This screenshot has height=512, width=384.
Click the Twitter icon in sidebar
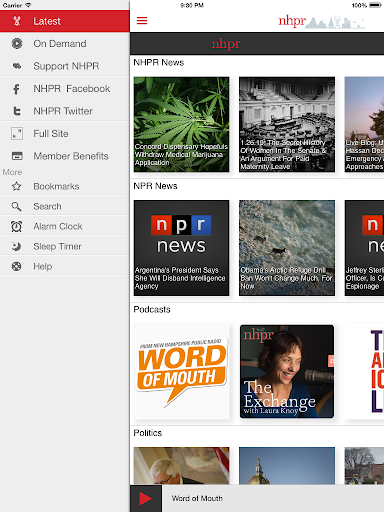tap(17, 111)
